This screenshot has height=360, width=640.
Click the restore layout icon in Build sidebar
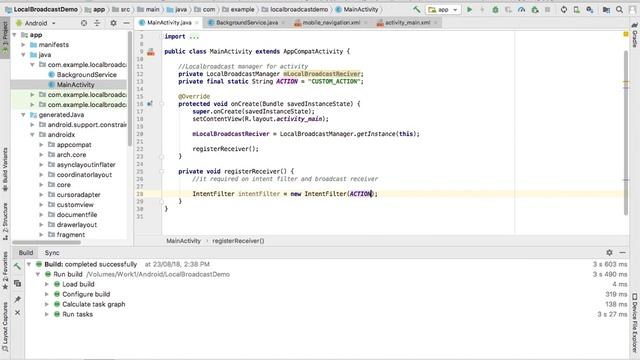17,283
